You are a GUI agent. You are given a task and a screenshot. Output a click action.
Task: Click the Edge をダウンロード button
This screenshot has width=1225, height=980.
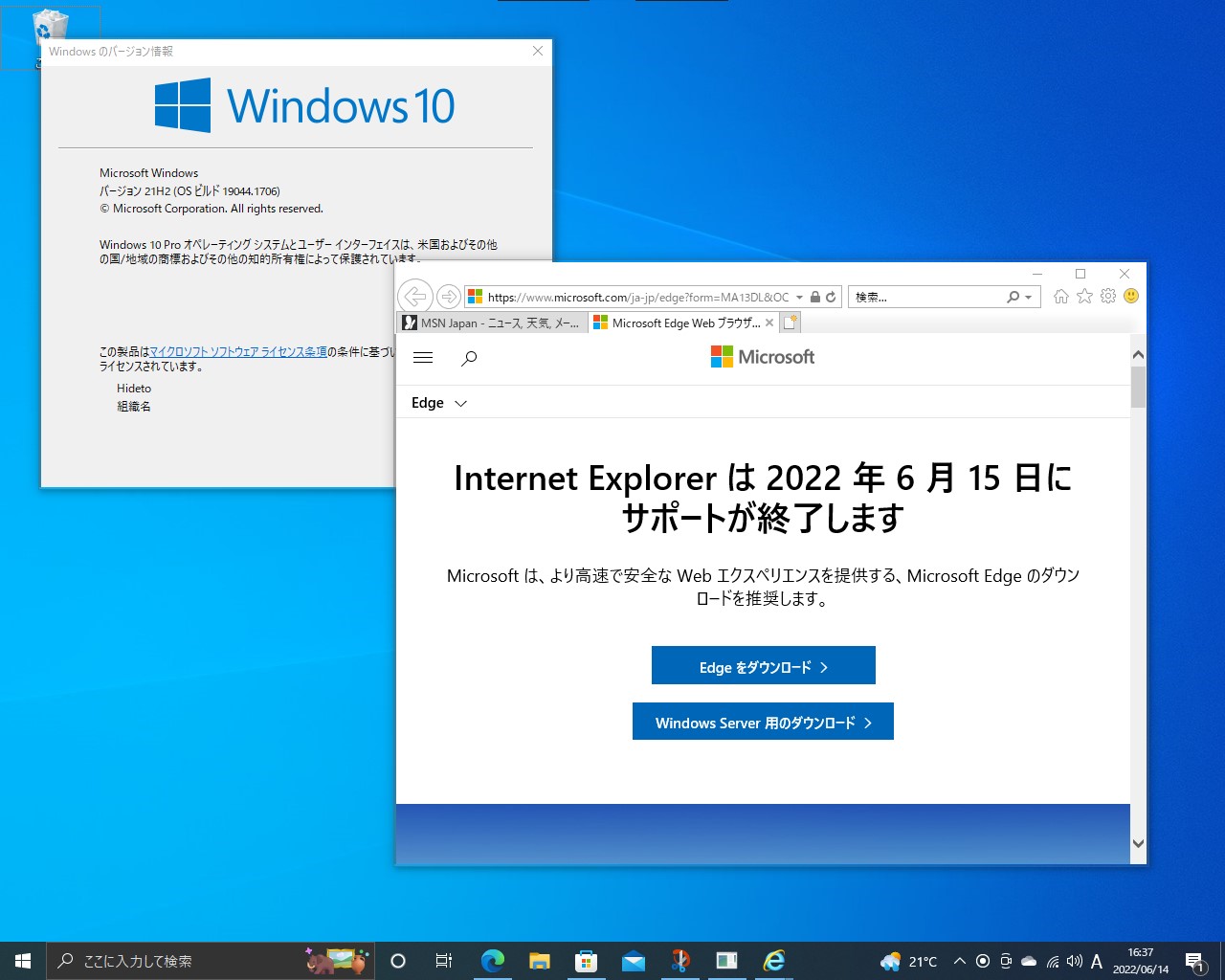point(763,665)
